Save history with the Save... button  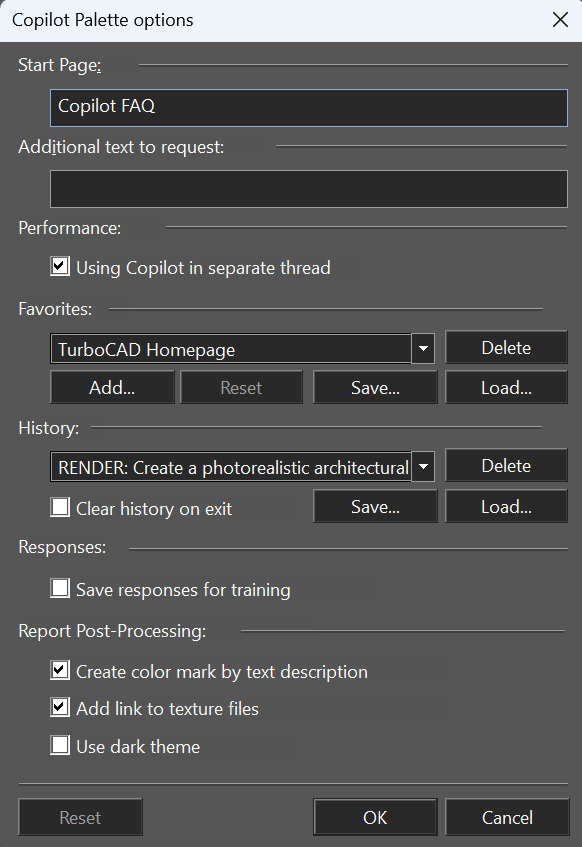pyautogui.click(x=375, y=506)
